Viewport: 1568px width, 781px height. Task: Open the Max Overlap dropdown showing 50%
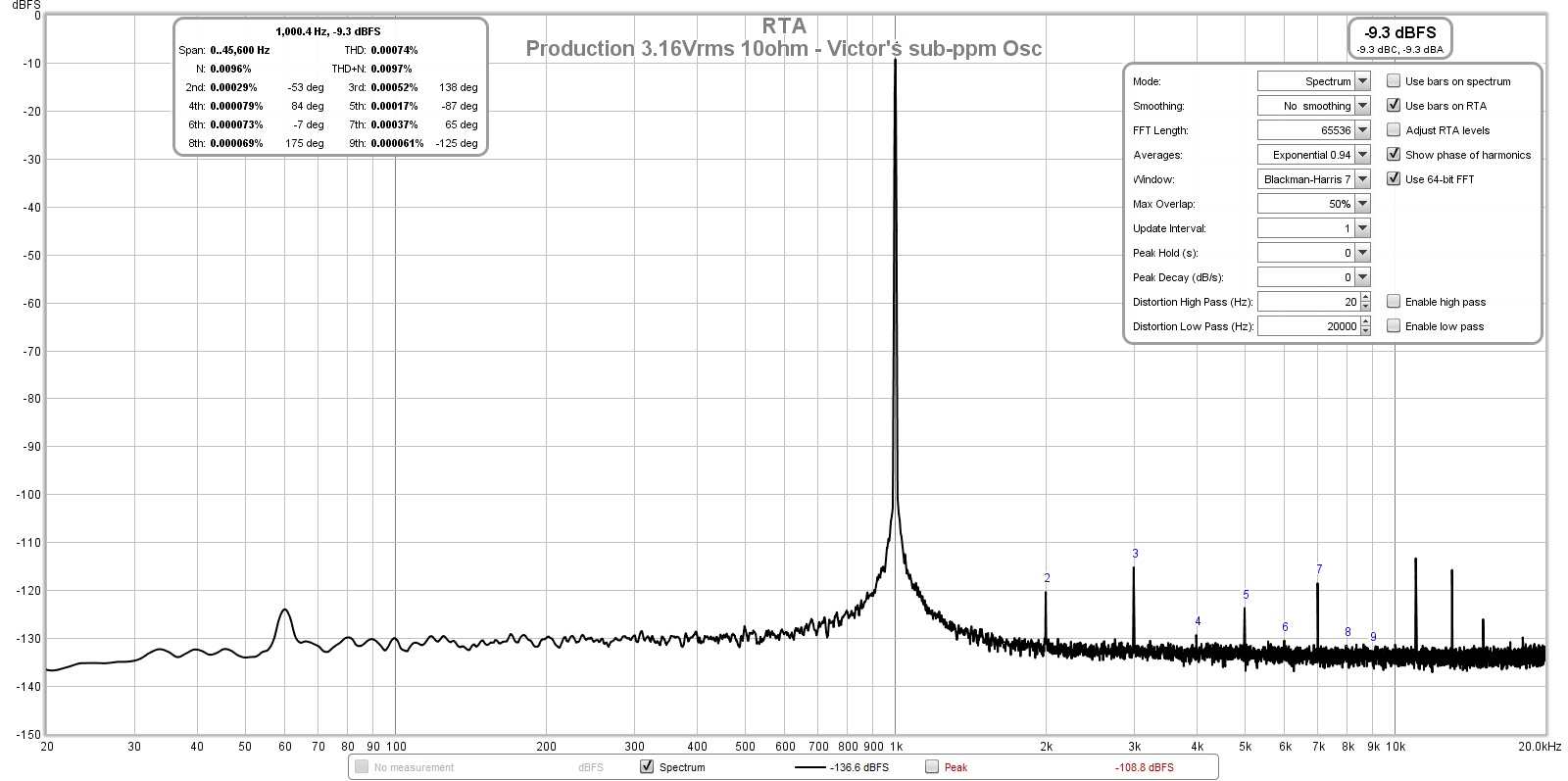1313,204
